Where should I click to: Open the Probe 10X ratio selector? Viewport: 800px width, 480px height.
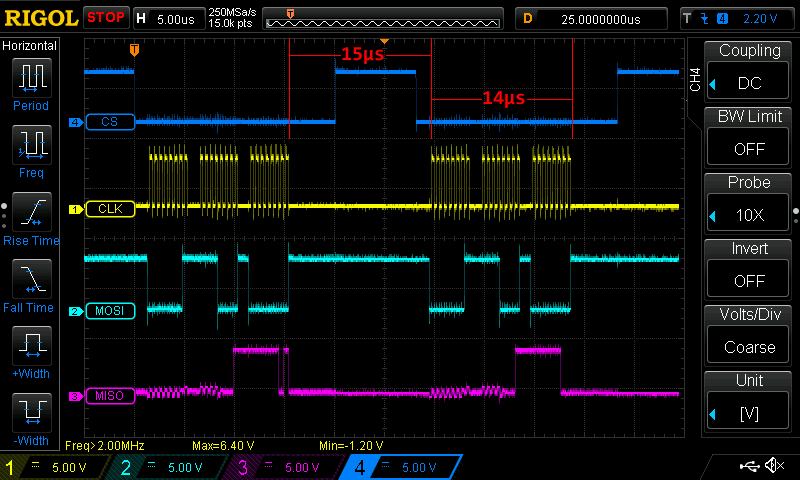748,202
